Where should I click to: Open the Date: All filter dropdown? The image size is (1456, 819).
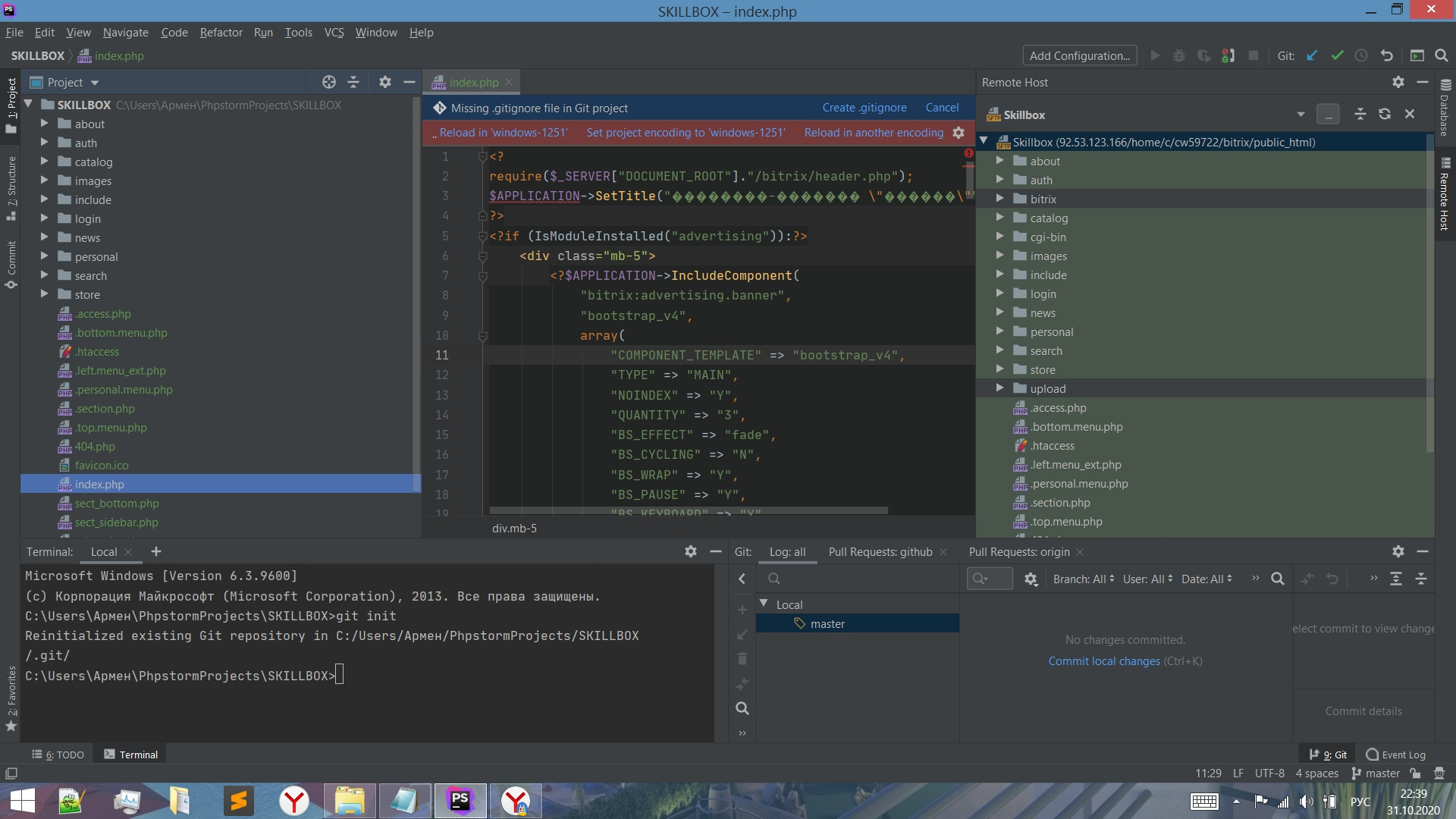point(1207,579)
